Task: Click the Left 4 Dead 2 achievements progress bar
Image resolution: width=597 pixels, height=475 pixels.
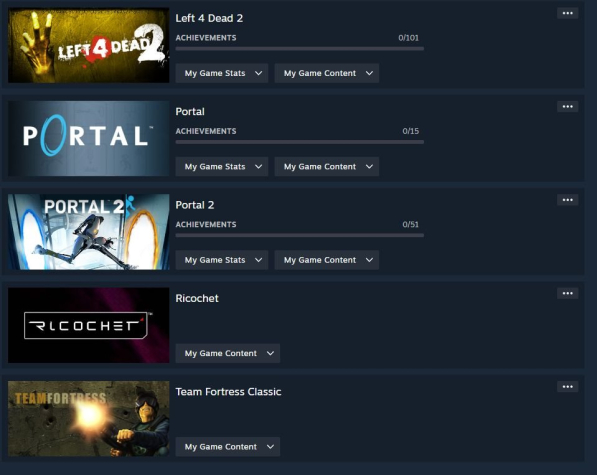Action: click(300, 49)
